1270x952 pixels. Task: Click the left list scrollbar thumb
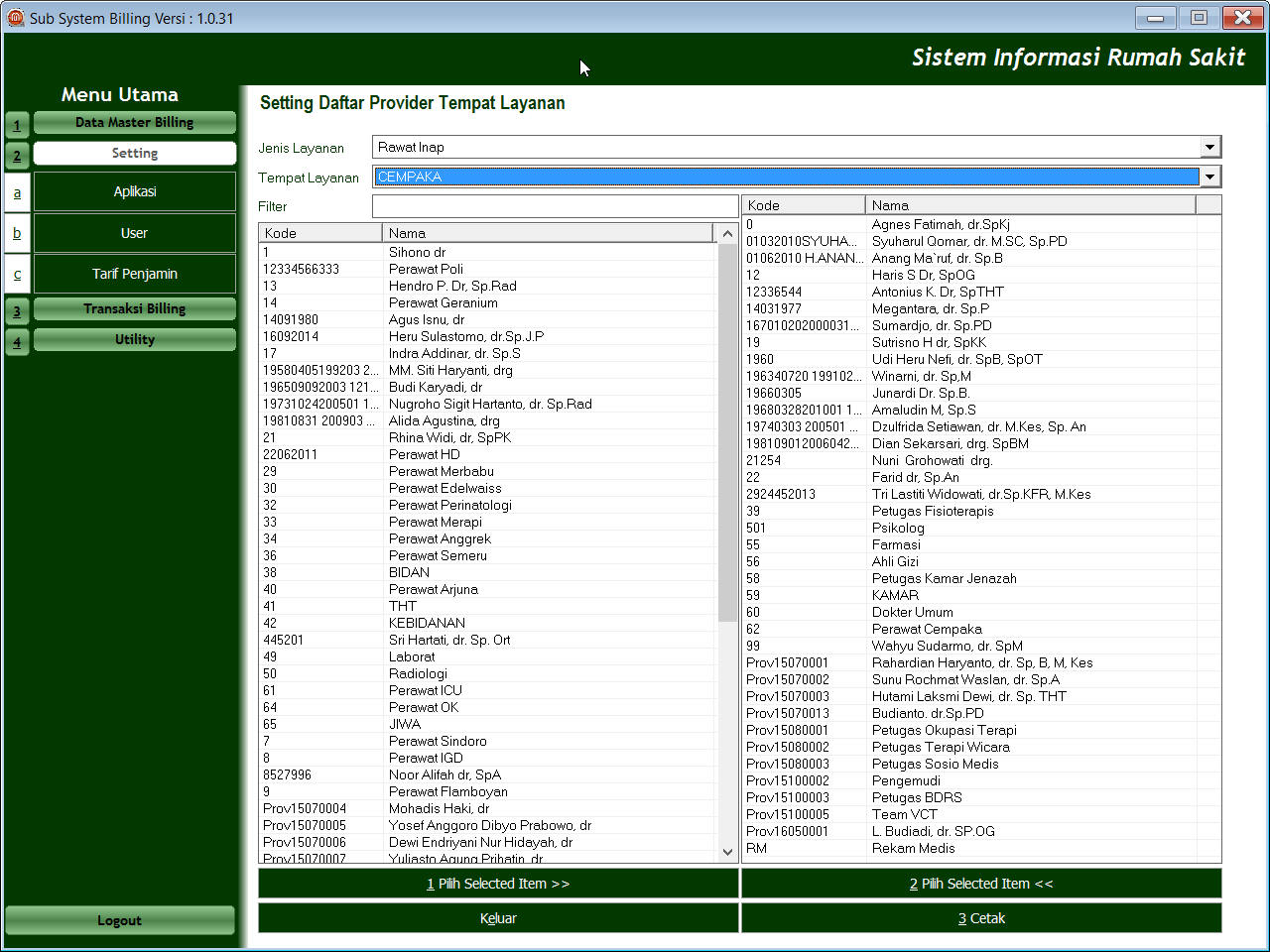(727, 433)
